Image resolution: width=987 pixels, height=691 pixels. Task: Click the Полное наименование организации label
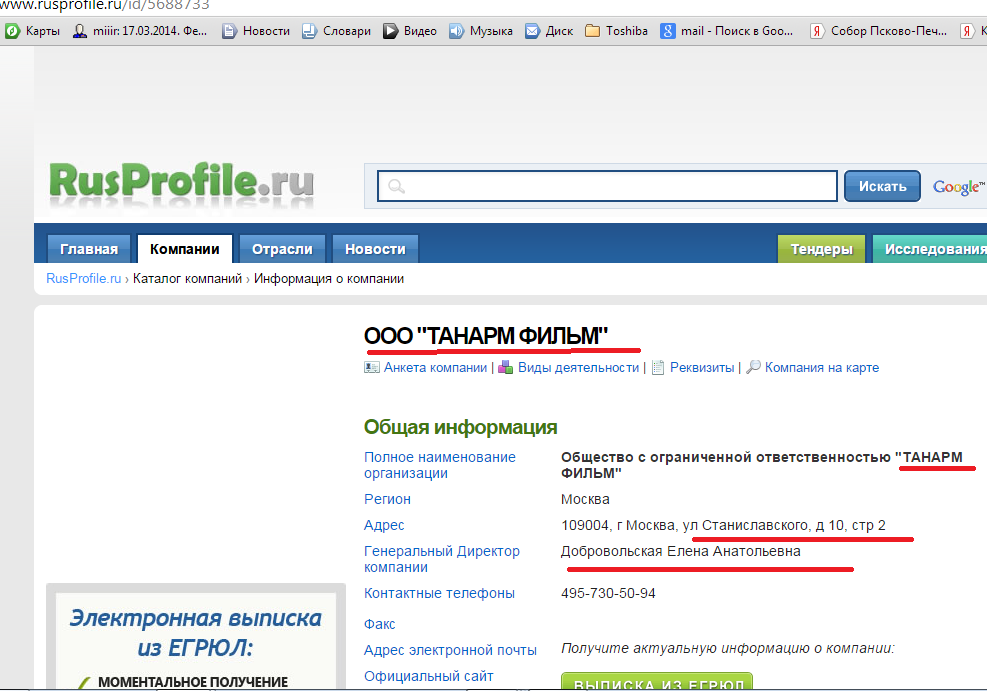tap(439, 465)
